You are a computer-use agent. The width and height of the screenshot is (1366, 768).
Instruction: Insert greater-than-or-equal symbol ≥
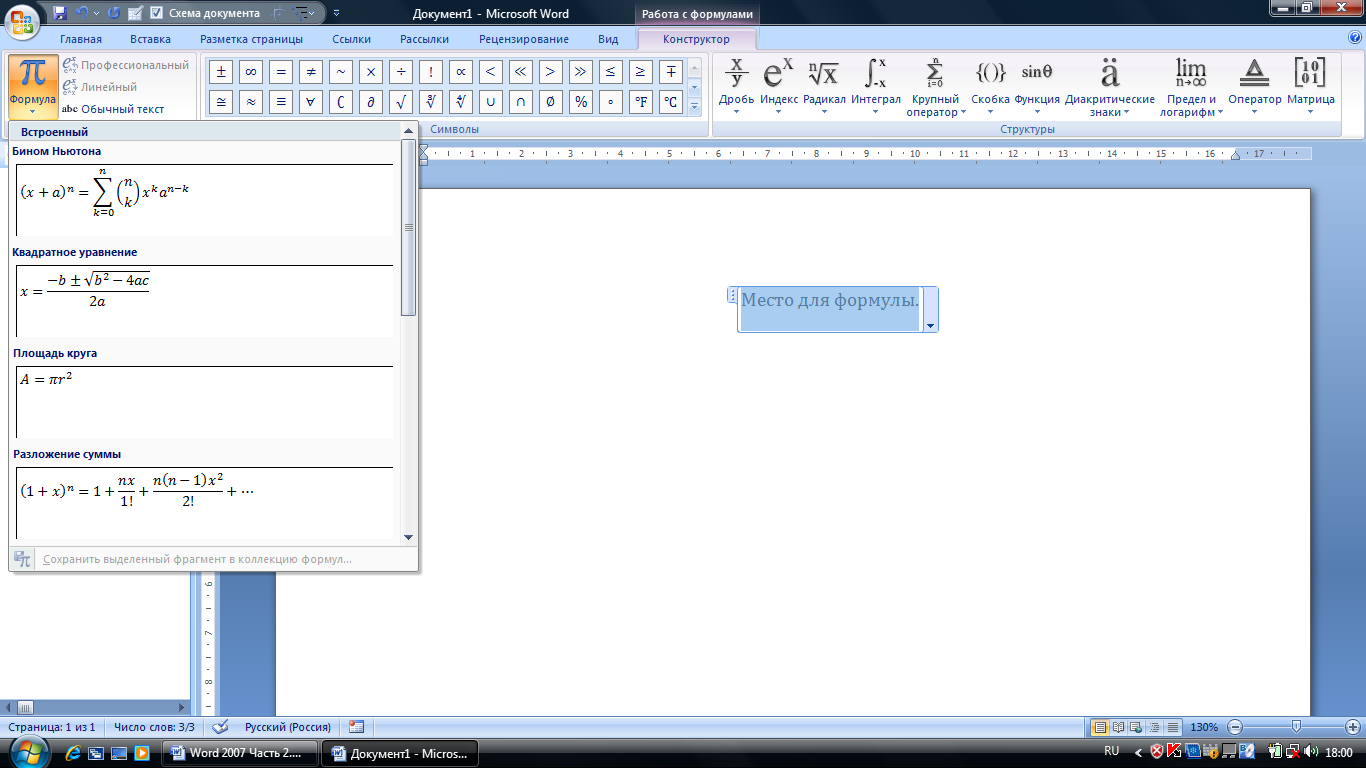[641, 71]
